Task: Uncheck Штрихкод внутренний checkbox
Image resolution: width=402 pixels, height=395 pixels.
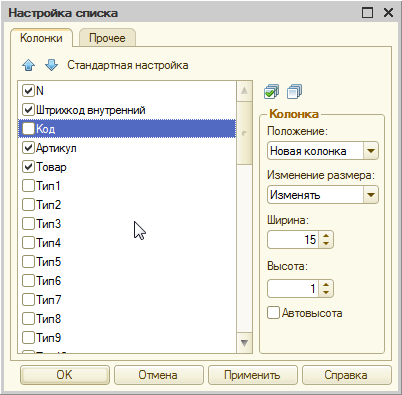Action: point(28,110)
